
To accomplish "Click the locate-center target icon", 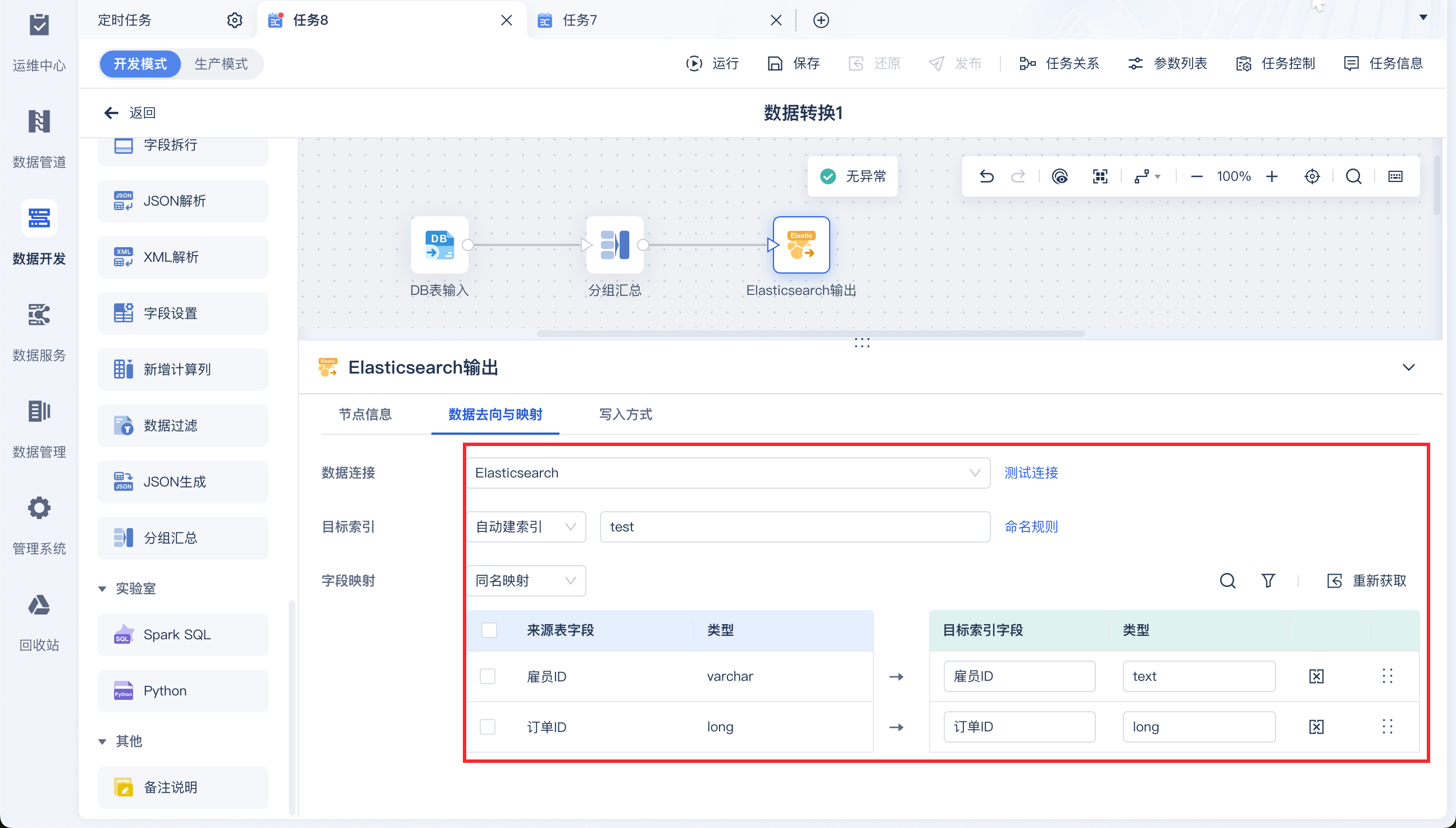I will [1312, 176].
